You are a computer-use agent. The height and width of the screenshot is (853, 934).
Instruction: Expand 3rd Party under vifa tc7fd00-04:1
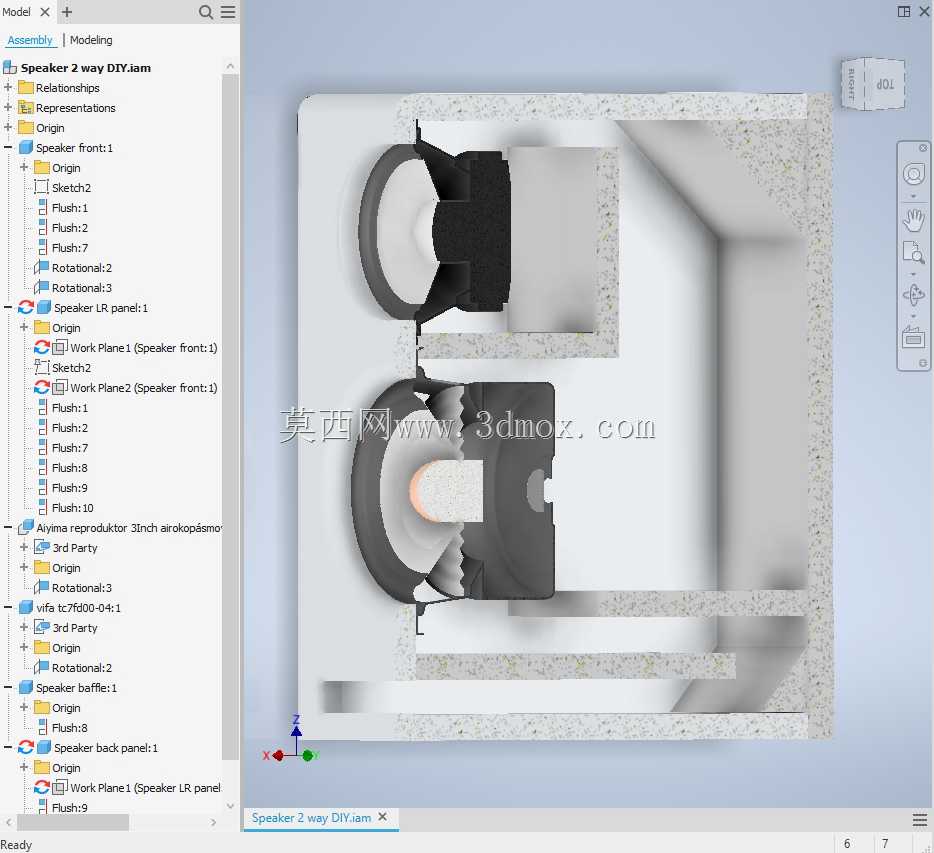(24, 627)
